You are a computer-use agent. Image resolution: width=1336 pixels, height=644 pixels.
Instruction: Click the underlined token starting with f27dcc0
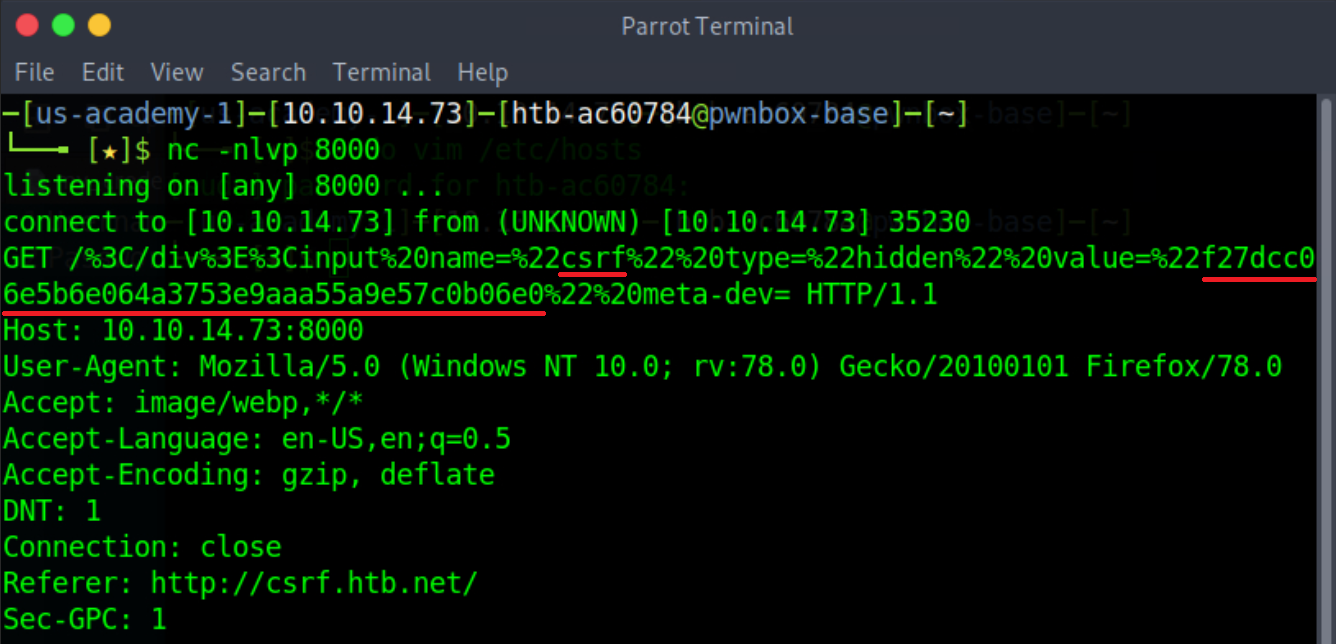pos(1258,259)
